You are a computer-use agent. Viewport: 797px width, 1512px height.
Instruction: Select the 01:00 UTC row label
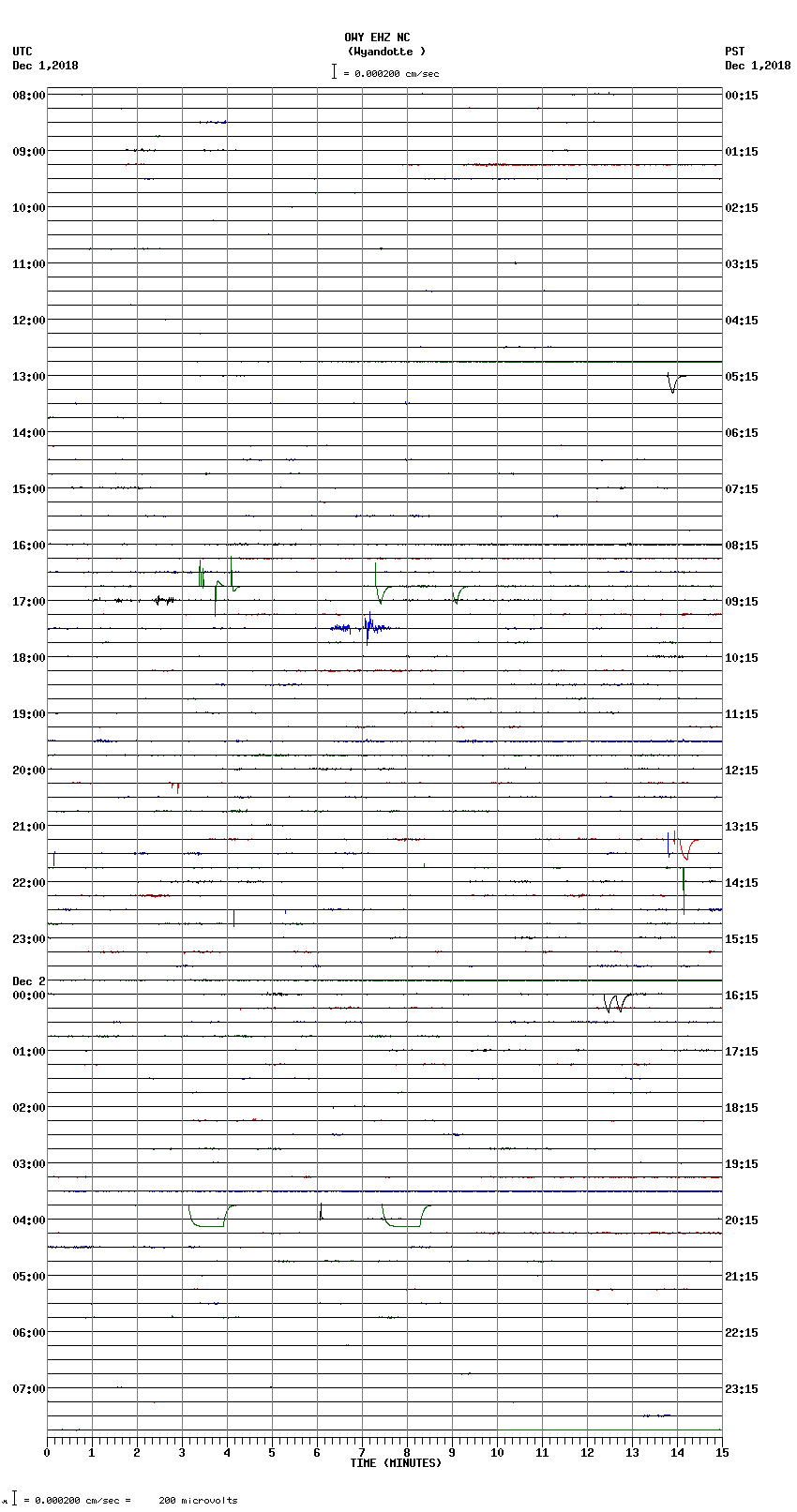coord(29,1052)
